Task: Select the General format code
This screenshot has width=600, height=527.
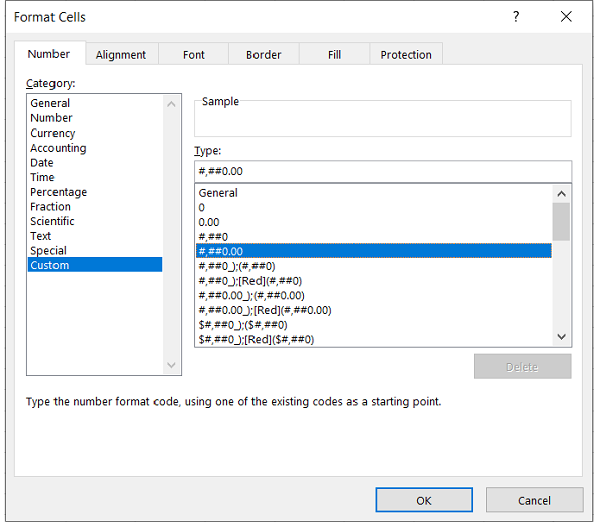Action: [218, 193]
